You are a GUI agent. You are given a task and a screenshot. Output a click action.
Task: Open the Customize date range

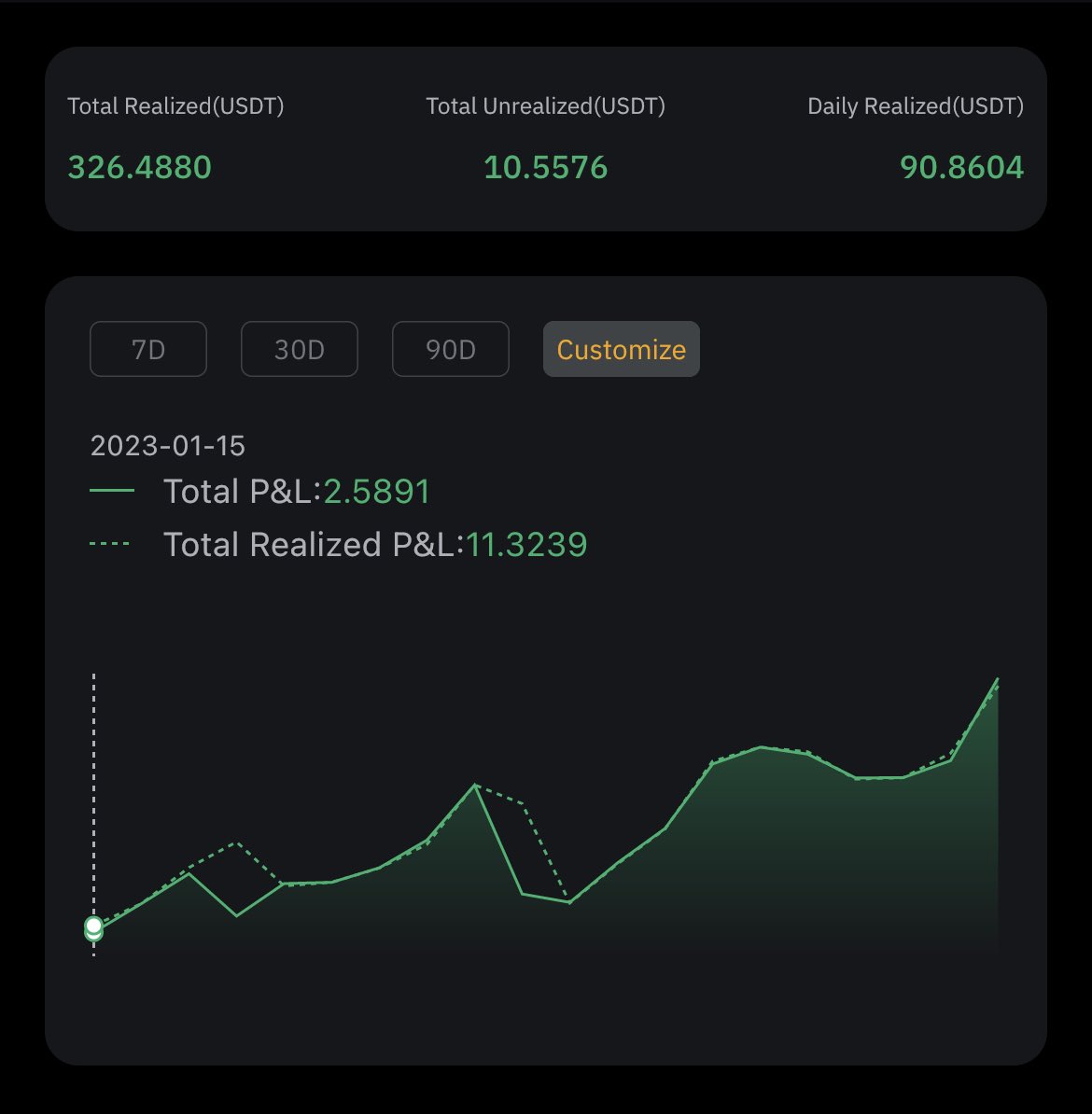click(x=622, y=349)
